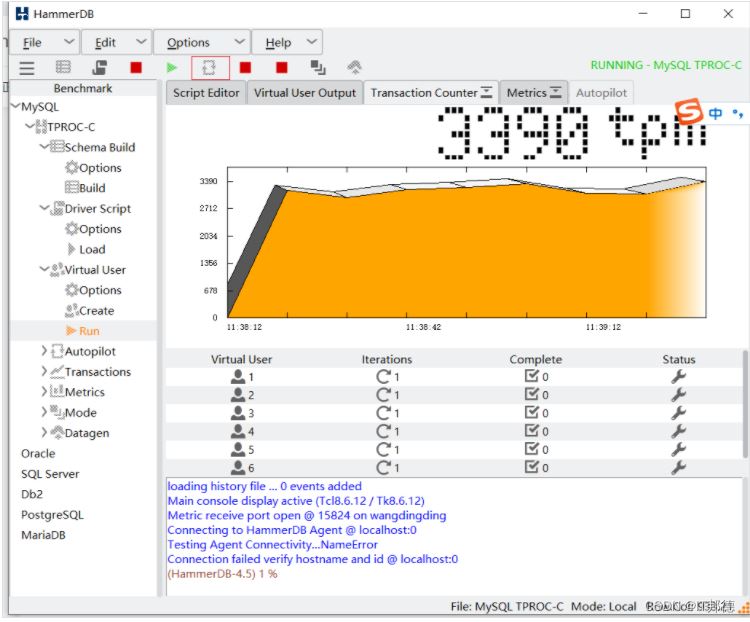Viewport: 750px width, 622px height.
Task: Click the Benchmark Options table icon in toolbar
Action: point(63,67)
